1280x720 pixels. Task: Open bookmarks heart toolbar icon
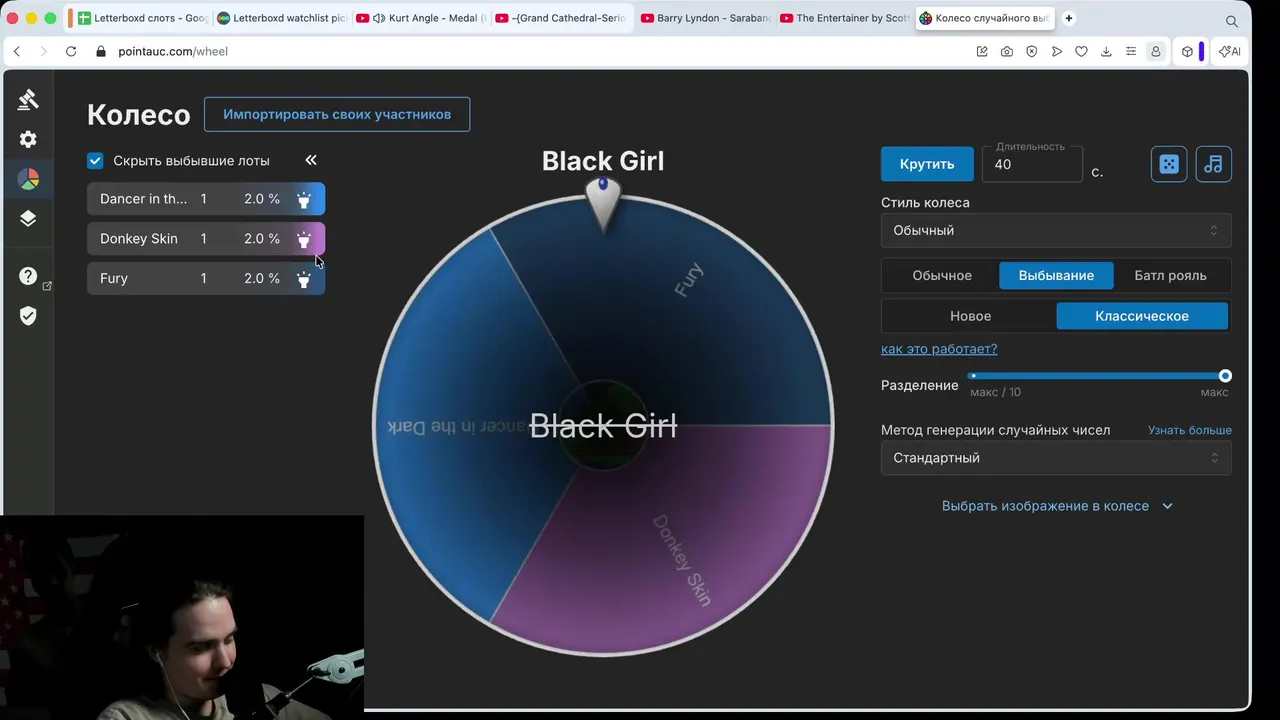(1081, 51)
